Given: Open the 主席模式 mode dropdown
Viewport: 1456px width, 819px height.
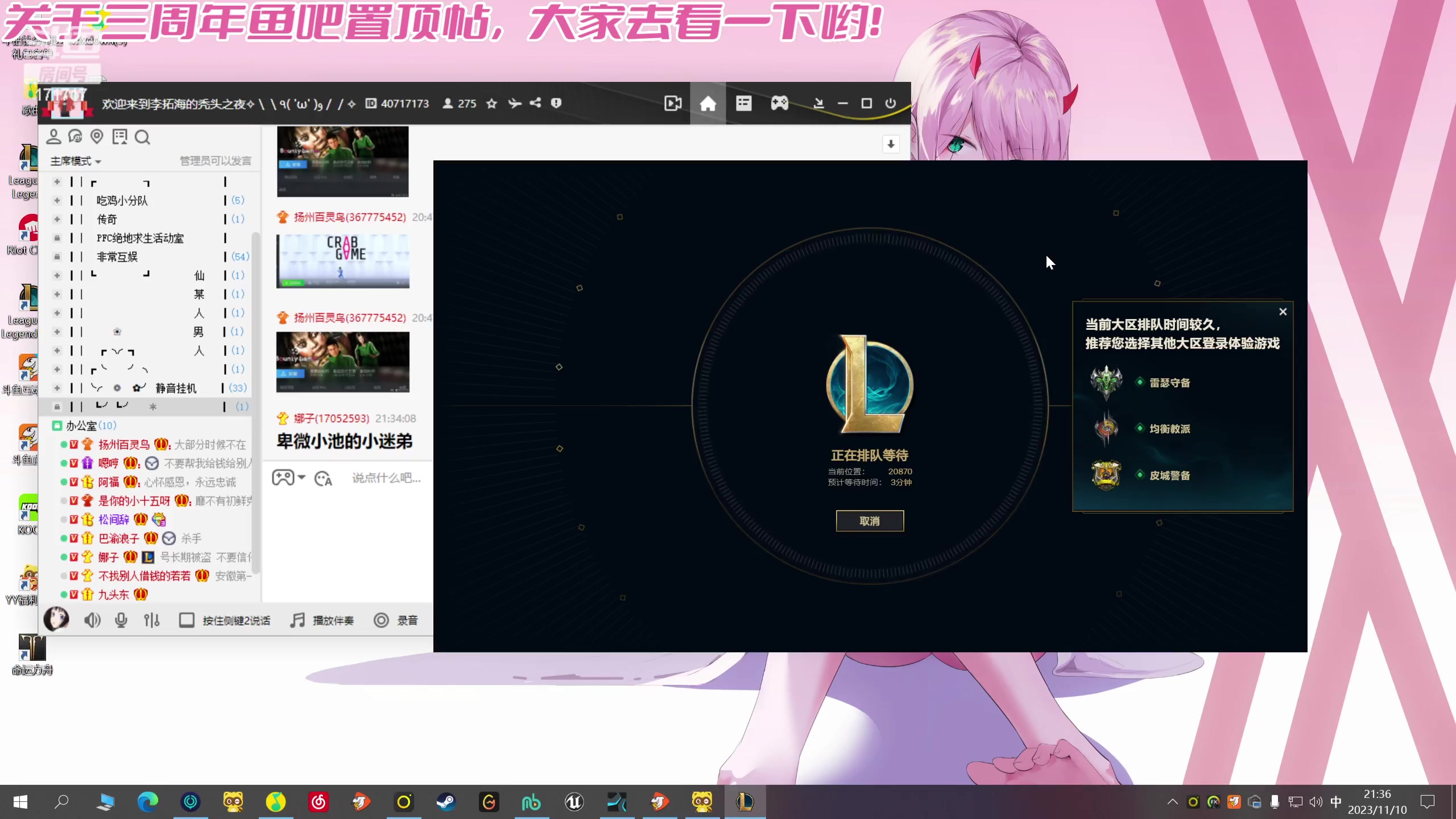Looking at the screenshot, I should point(76,161).
